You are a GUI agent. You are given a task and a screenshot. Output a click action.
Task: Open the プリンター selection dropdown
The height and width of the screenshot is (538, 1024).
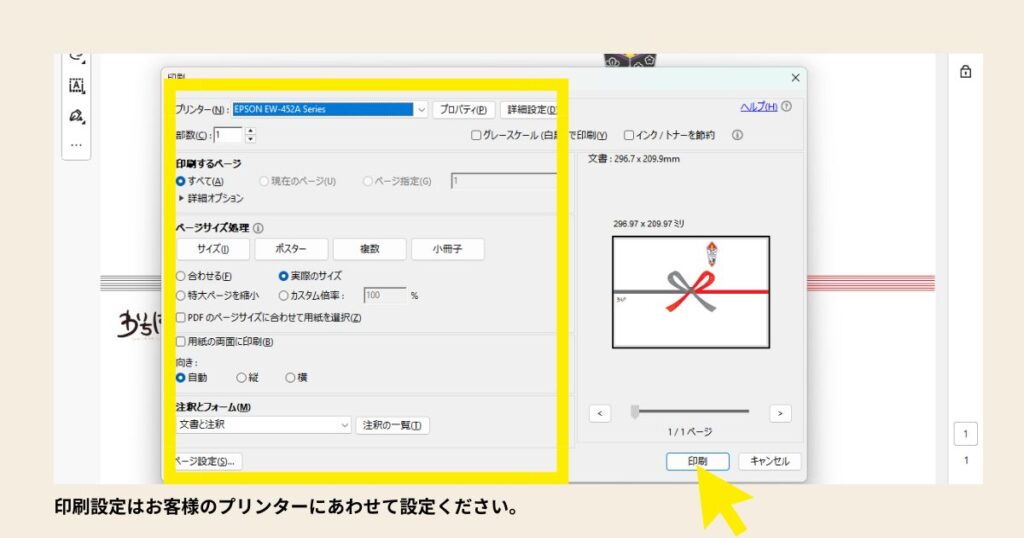(421, 109)
